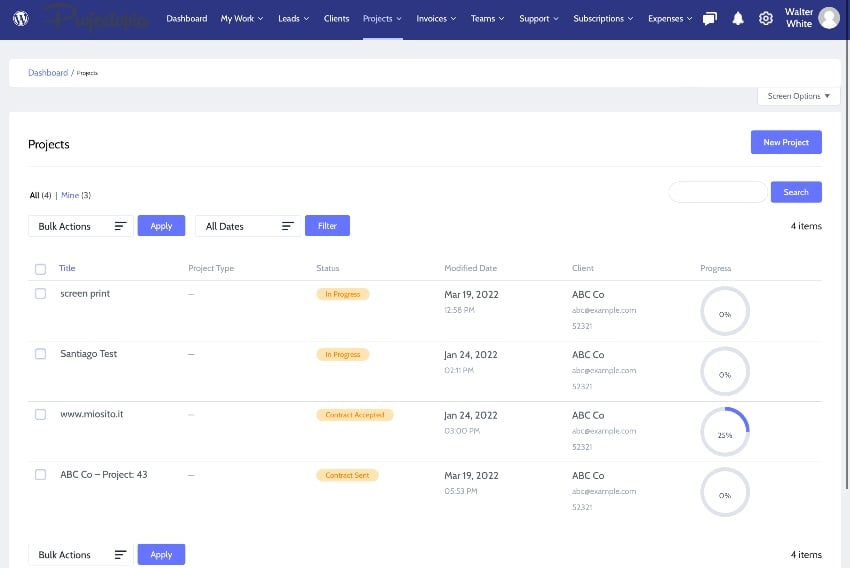850x568 pixels.
Task: Click the 0% progress circle for Santiago Test
Action: [x=725, y=371]
